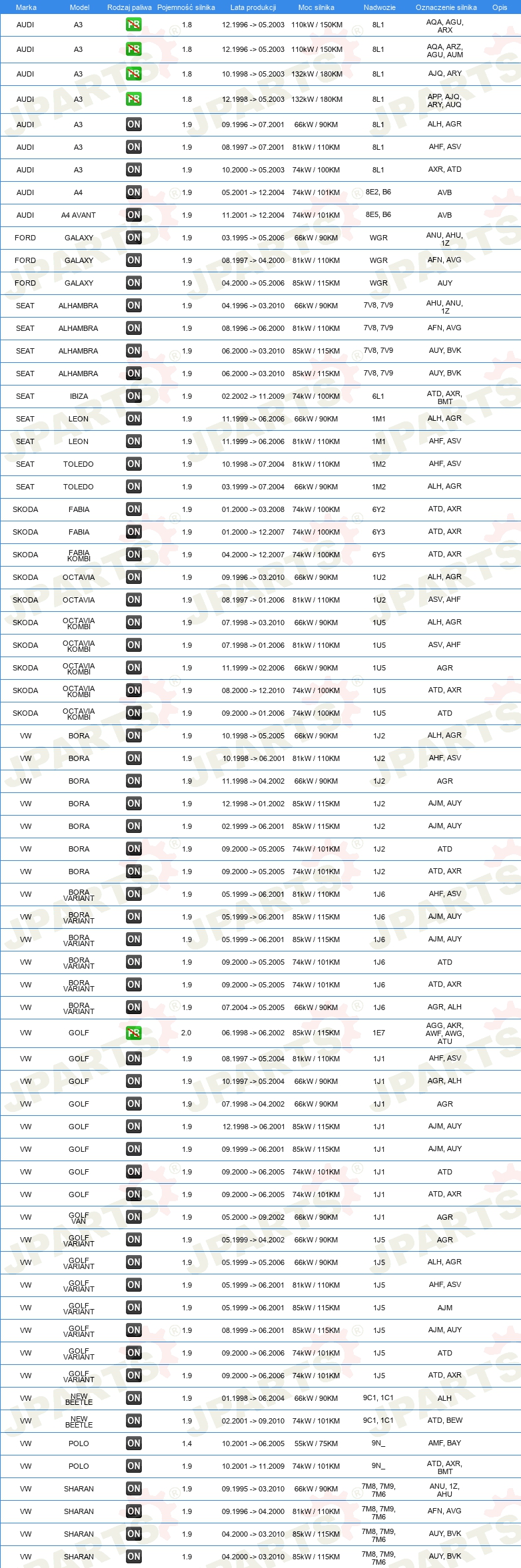Click the ON icon in the VW Golf Van row
Viewport: 521px width, 1568px height.
click(133, 1217)
